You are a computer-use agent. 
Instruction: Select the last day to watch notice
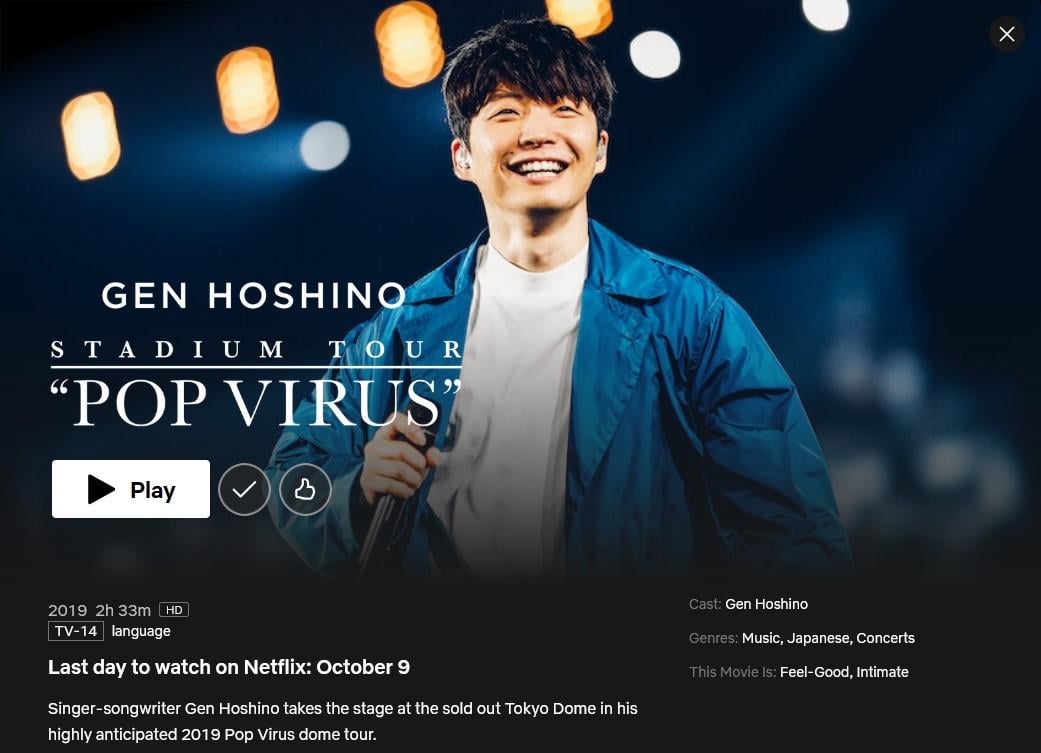228,667
